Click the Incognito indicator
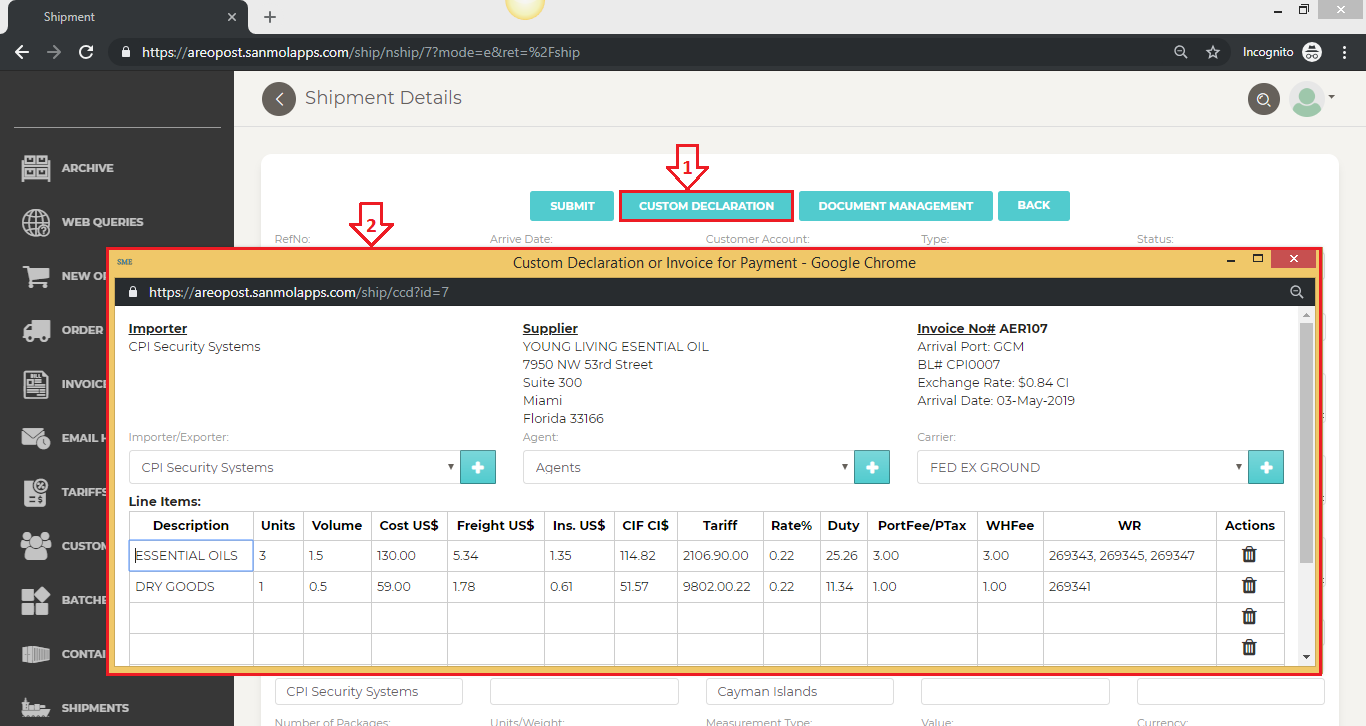 1282,52
